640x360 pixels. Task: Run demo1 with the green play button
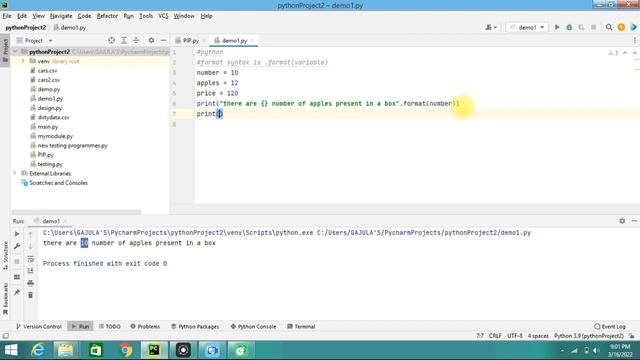tap(557, 27)
